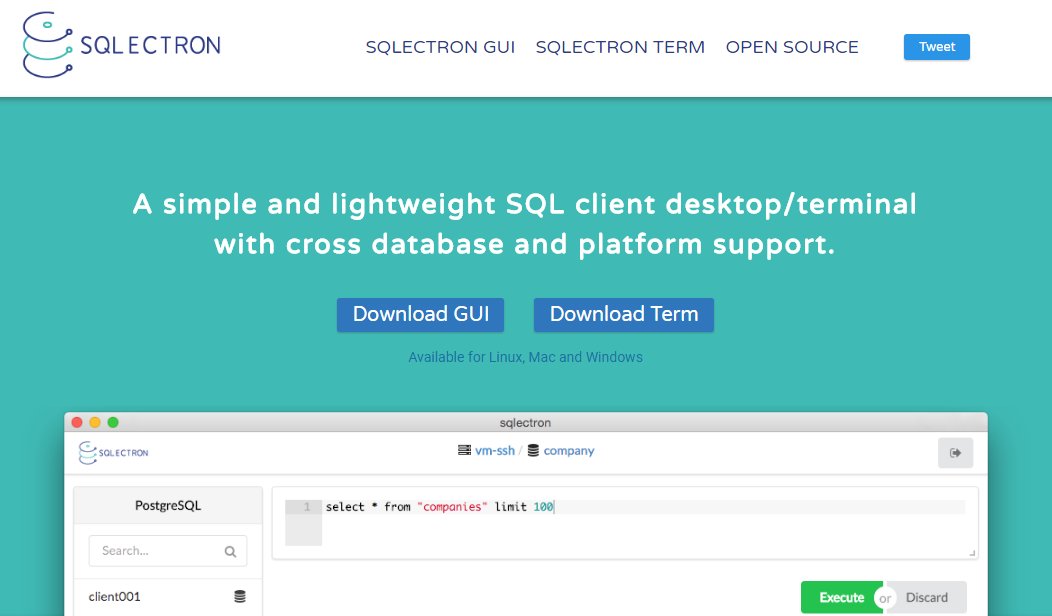1052x616 pixels.
Task: Click the red close dot of sqlectron window
Action: [76, 422]
